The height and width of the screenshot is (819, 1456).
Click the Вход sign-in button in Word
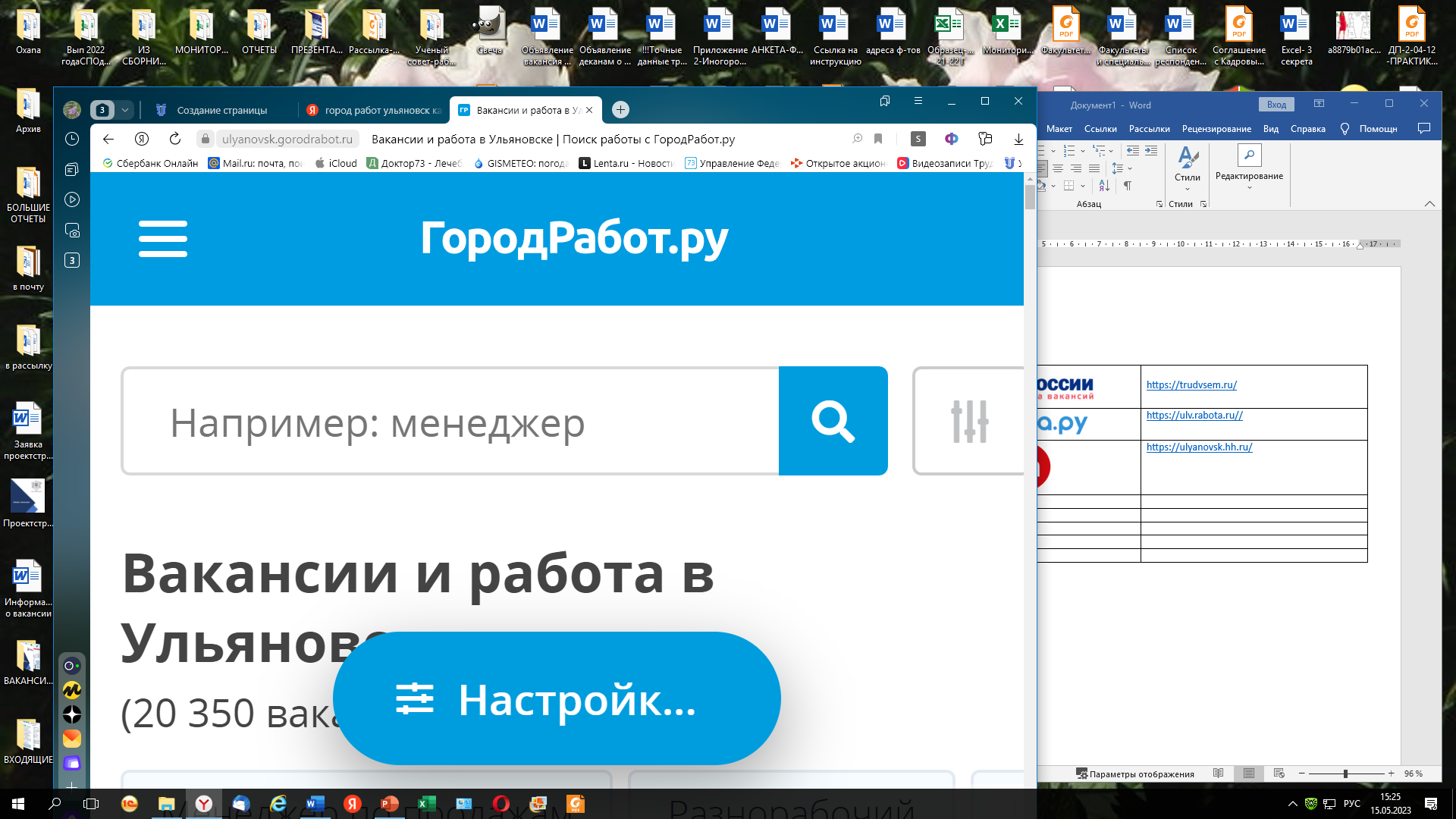(x=1276, y=105)
